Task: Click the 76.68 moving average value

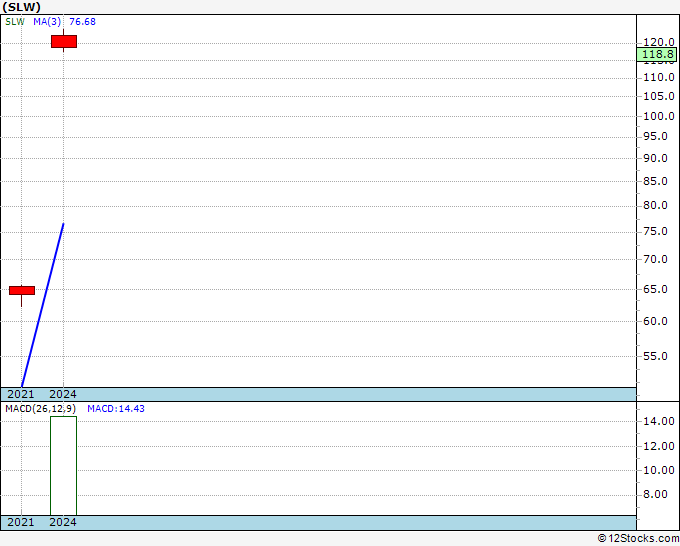Action: [x=82, y=22]
